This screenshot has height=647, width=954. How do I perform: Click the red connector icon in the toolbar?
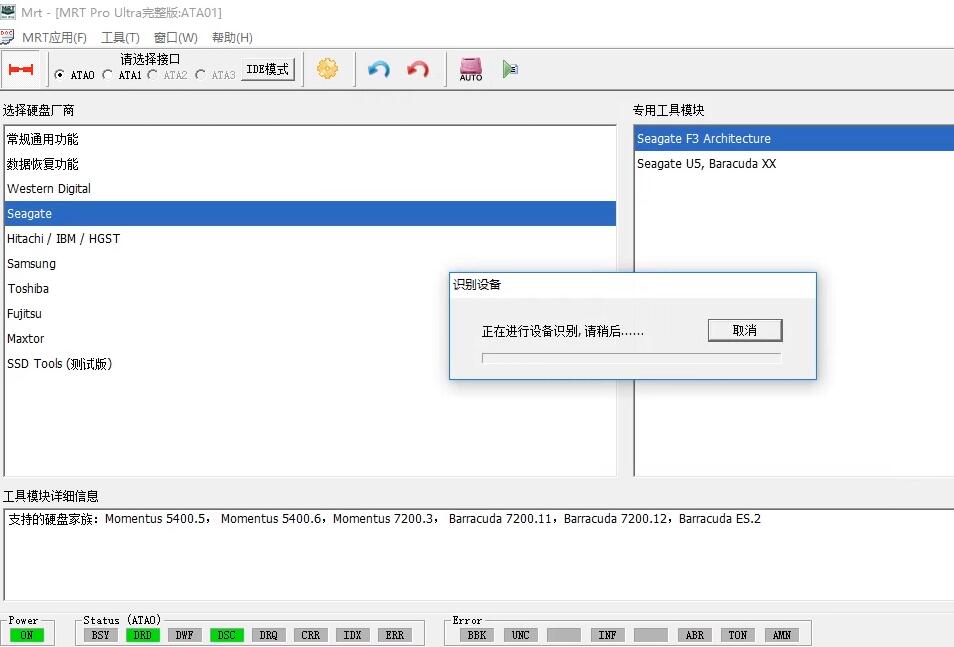(21, 69)
